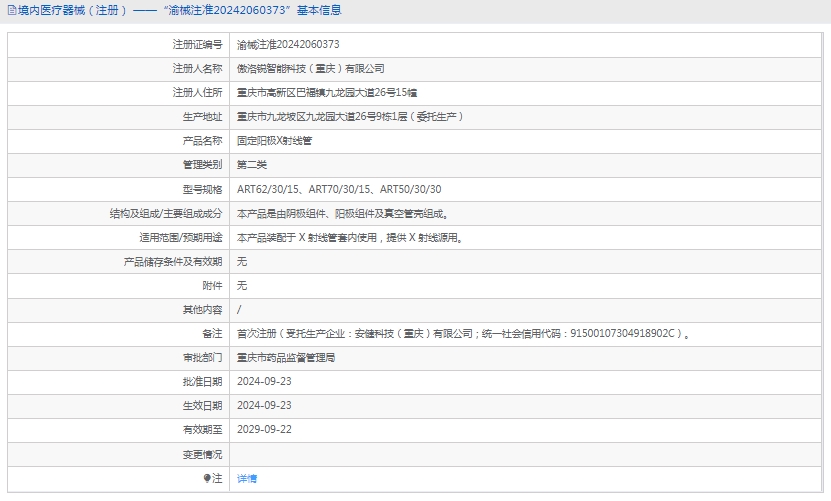Click registration number 渝械注准20242060373 value
831x501 pixels.
(x=288, y=45)
